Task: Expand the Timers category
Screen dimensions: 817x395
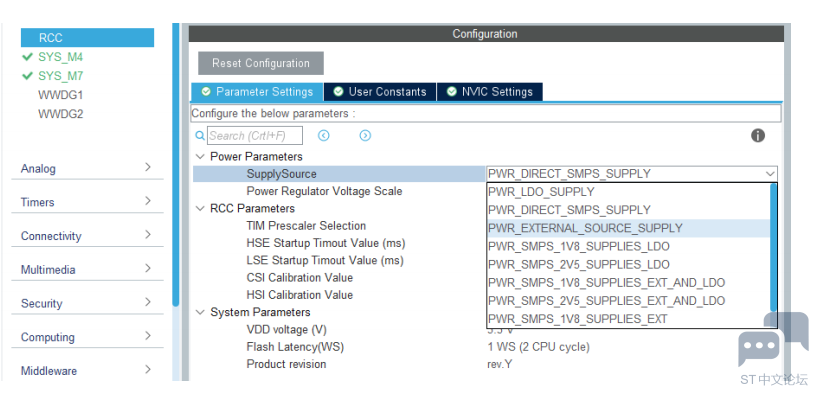Action: coord(87,202)
